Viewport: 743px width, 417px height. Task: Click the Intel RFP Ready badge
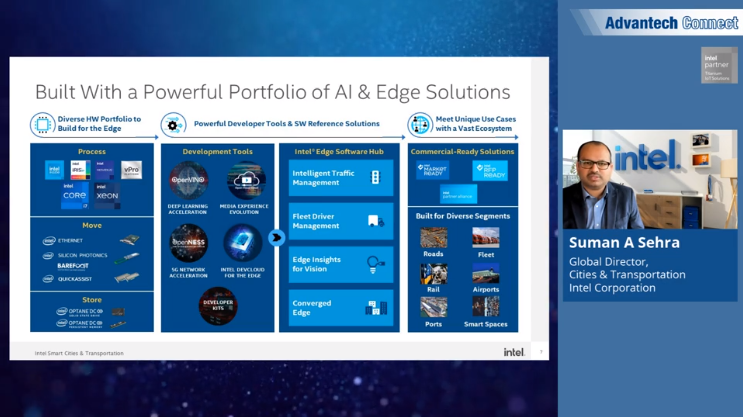pyautogui.click(x=490, y=171)
